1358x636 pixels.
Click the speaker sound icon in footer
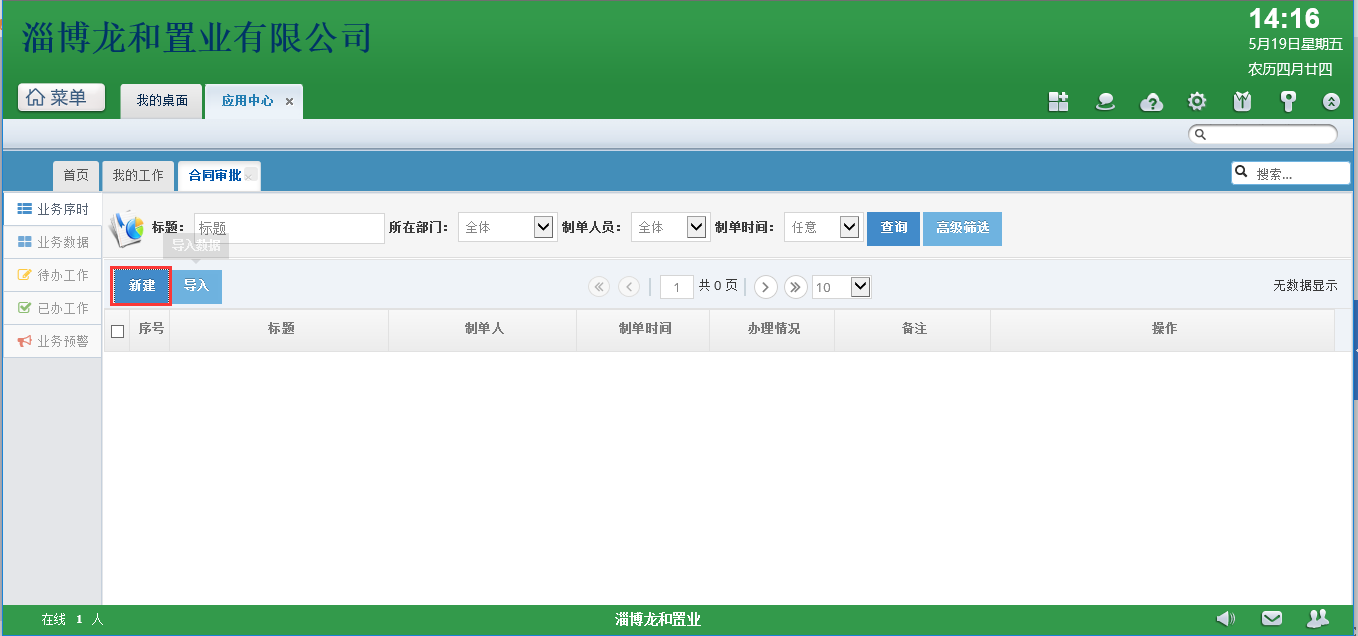click(x=1226, y=619)
